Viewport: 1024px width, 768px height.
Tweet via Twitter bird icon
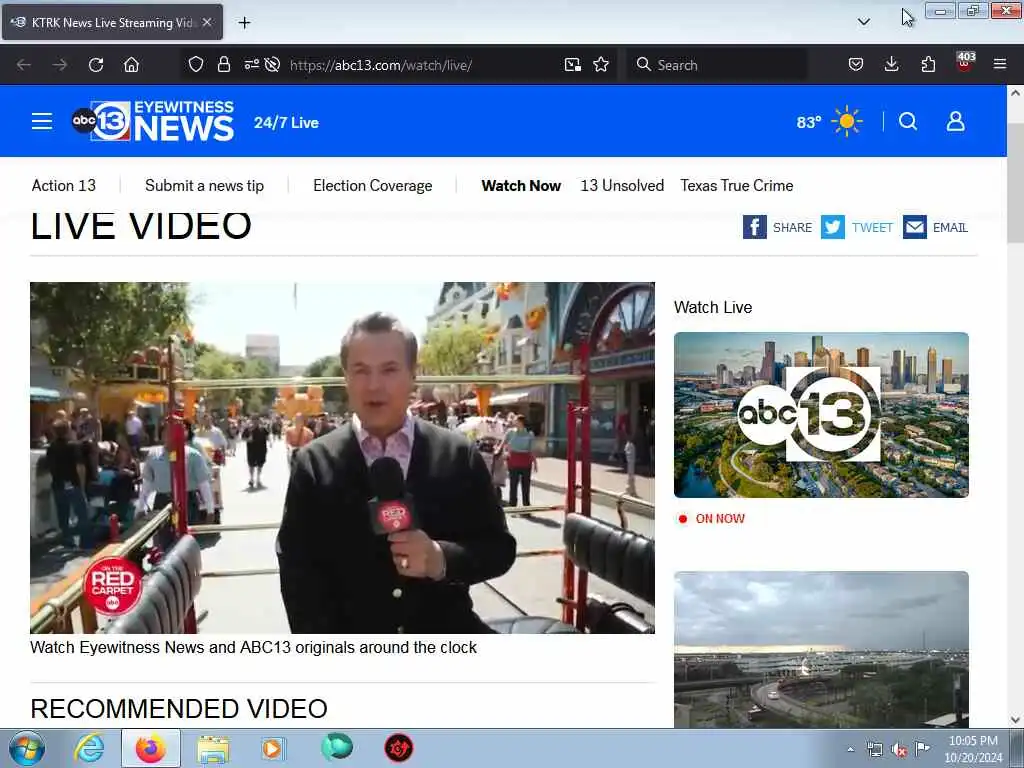833,227
